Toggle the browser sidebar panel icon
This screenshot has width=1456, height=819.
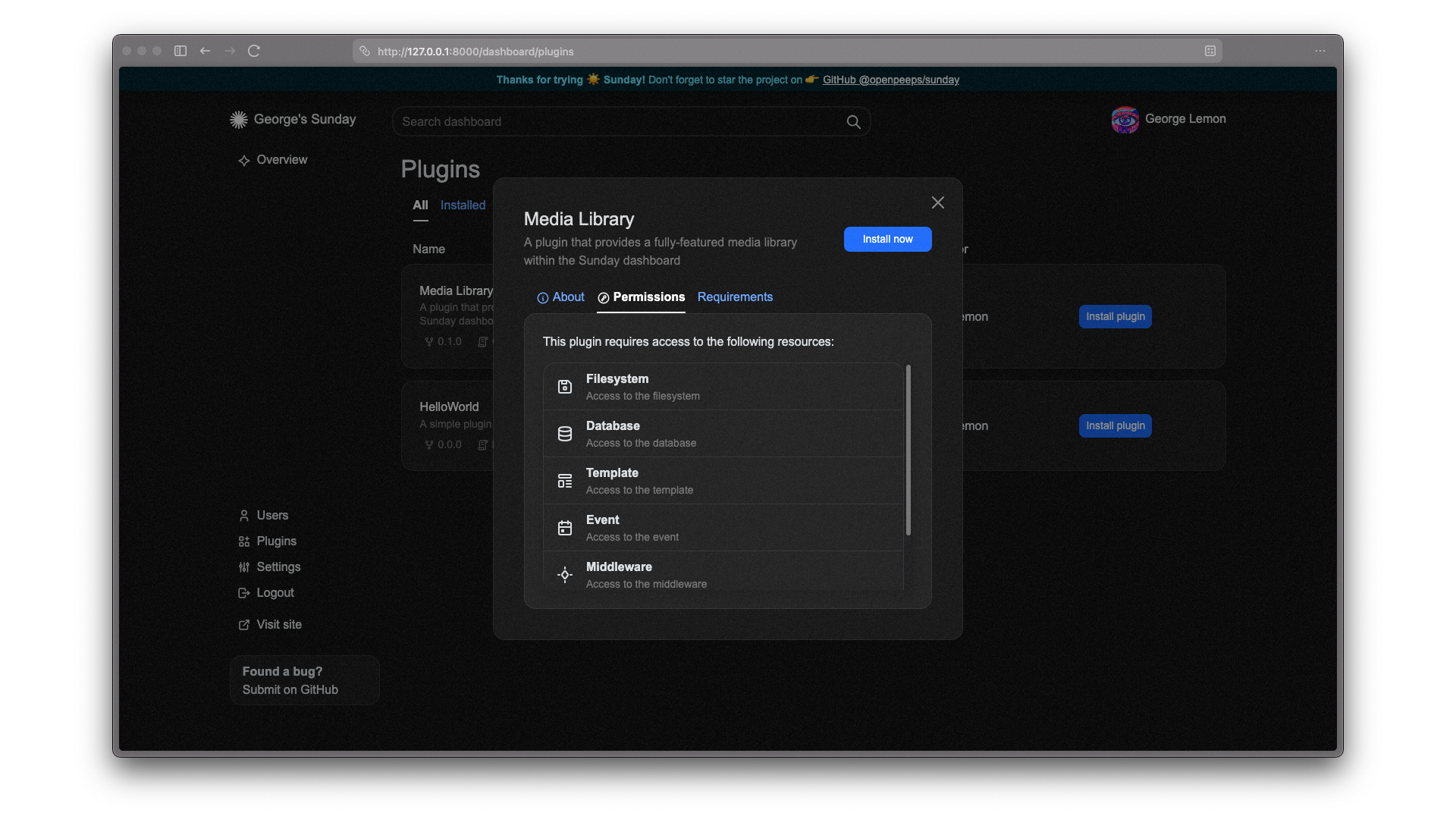point(180,51)
